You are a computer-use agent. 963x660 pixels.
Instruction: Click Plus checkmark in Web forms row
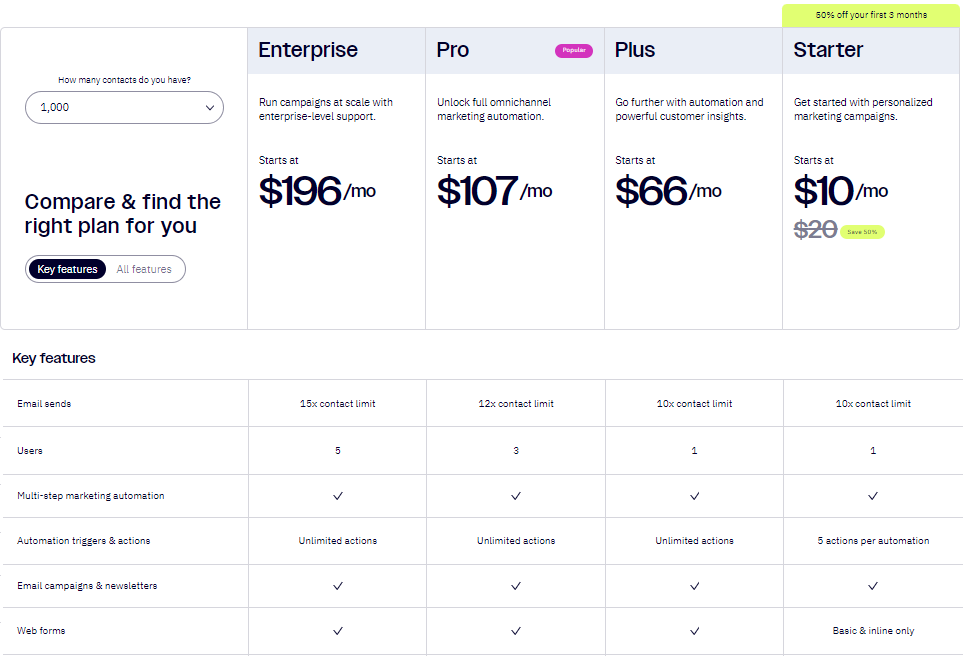pyautogui.click(x=694, y=631)
